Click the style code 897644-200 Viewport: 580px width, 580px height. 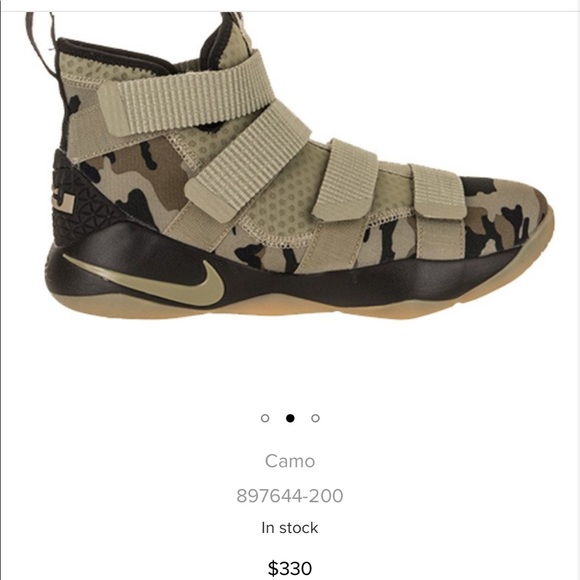(x=290, y=496)
